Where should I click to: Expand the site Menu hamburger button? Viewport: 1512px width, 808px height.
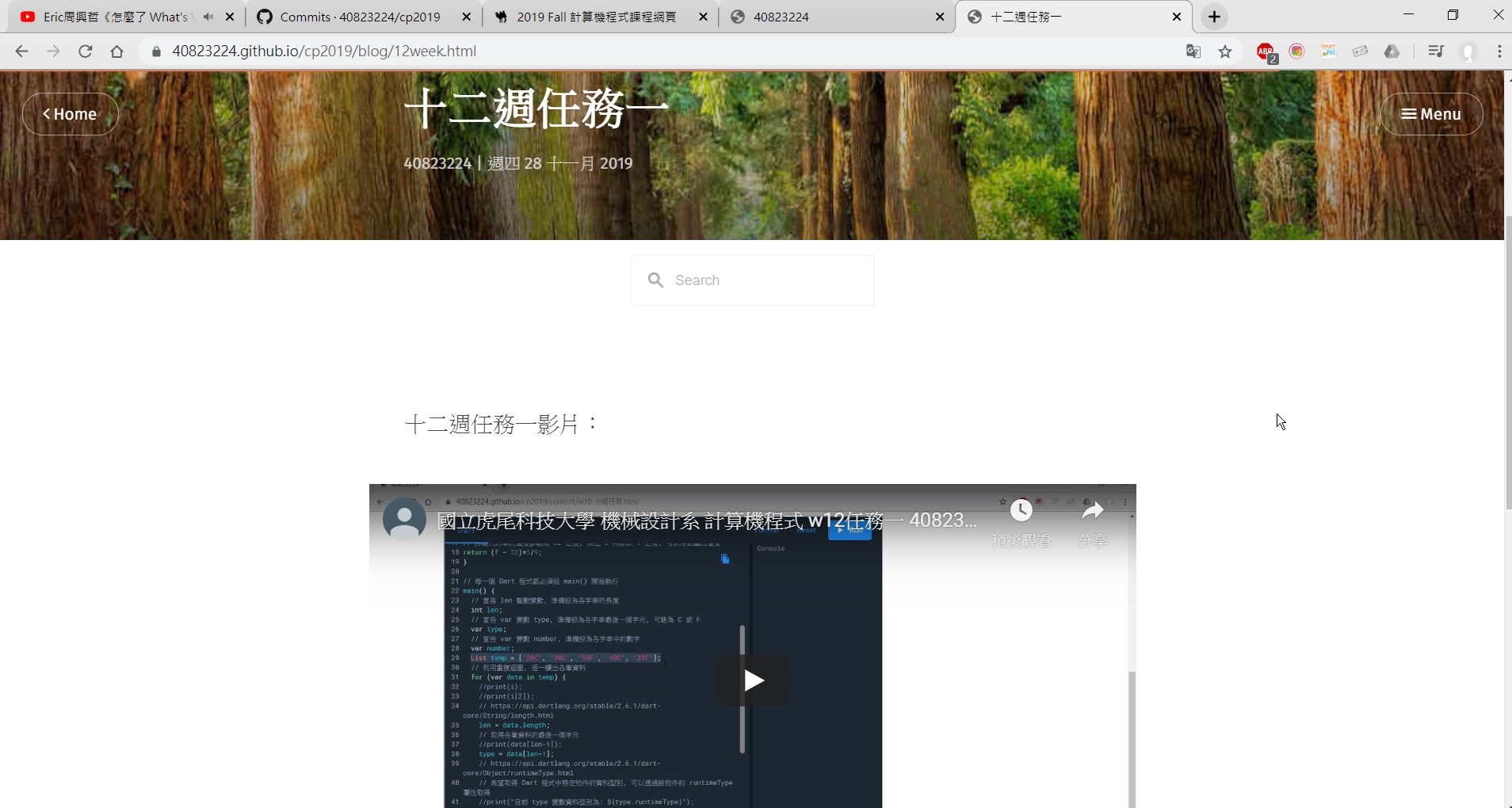(x=1431, y=114)
